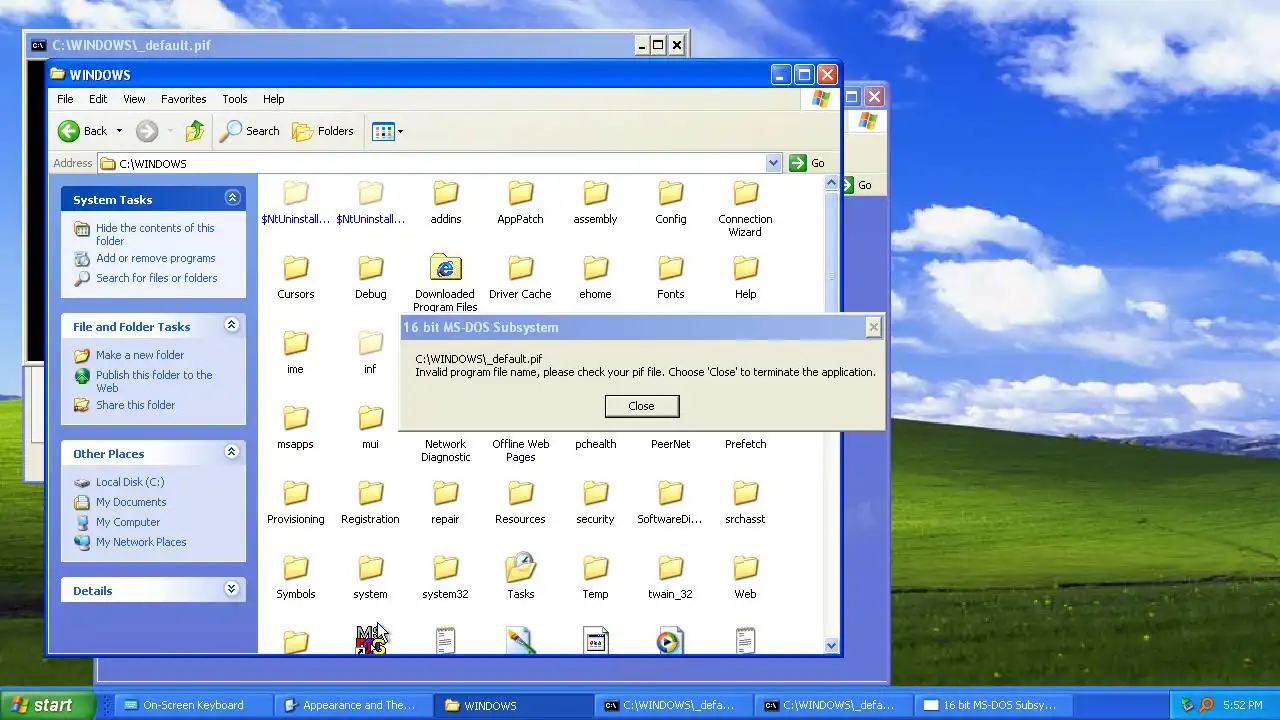This screenshot has height=720, width=1280.
Task: Click Search for files or folders
Action: click(157, 278)
